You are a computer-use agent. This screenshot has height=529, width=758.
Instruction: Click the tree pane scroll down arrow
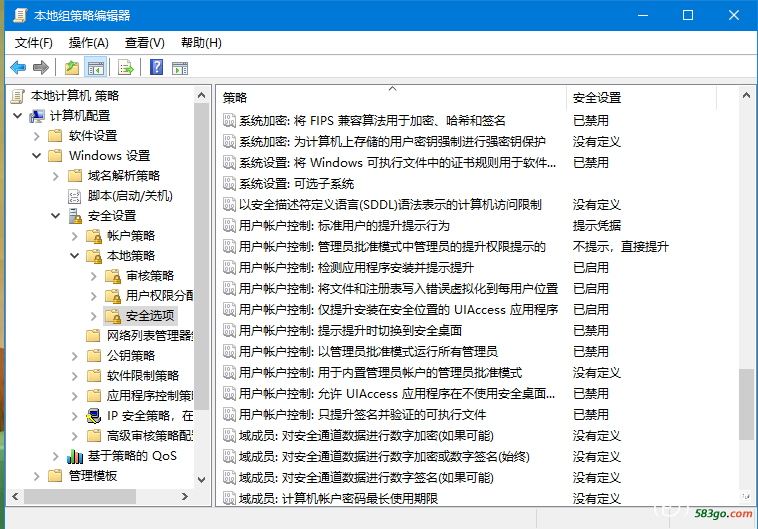202,480
